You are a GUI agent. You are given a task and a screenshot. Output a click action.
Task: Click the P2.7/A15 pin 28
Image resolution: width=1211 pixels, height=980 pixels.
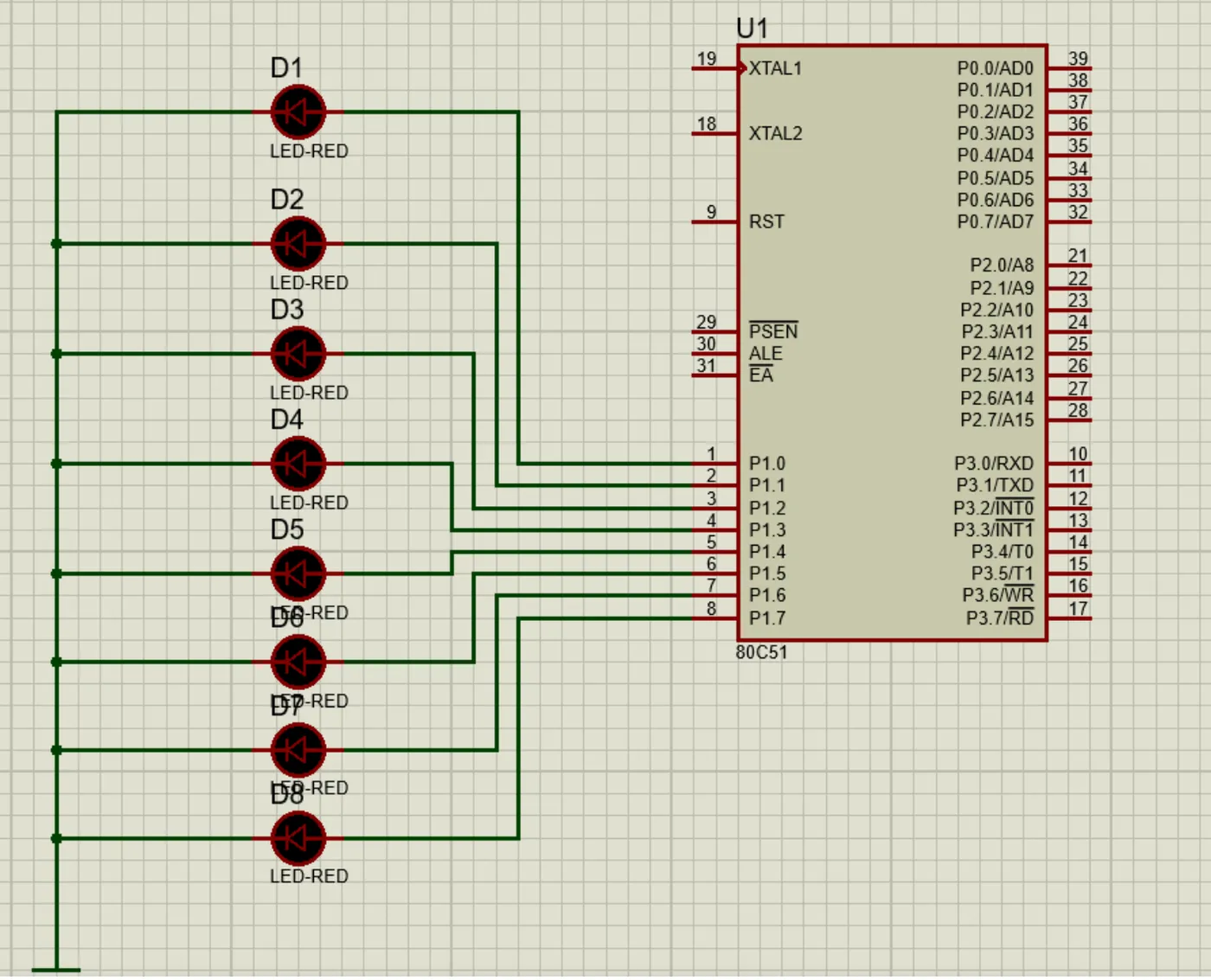point(1070,420)
